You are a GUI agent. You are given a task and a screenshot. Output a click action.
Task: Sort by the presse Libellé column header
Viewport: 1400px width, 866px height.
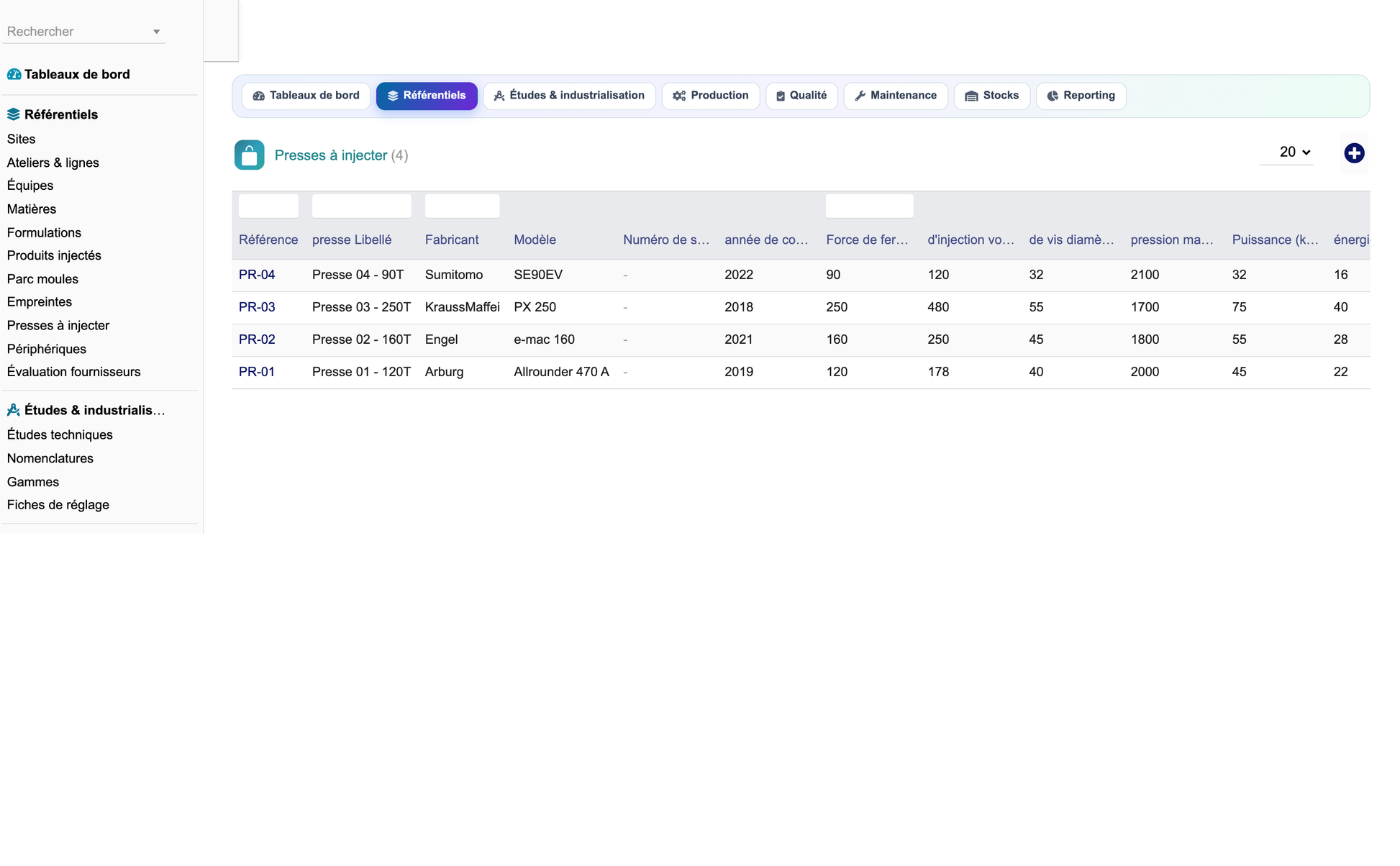(352, 240)
